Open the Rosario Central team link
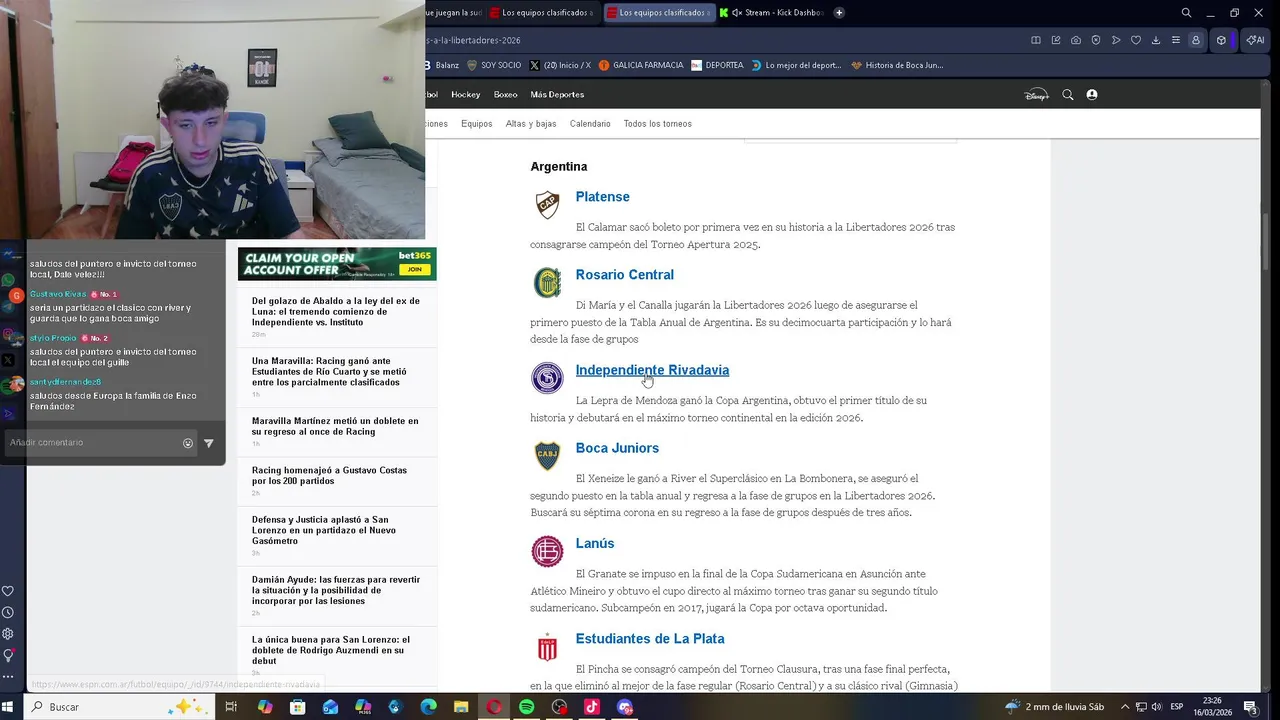The width and height of the screenshot is (1280, 720). [625, 275]
